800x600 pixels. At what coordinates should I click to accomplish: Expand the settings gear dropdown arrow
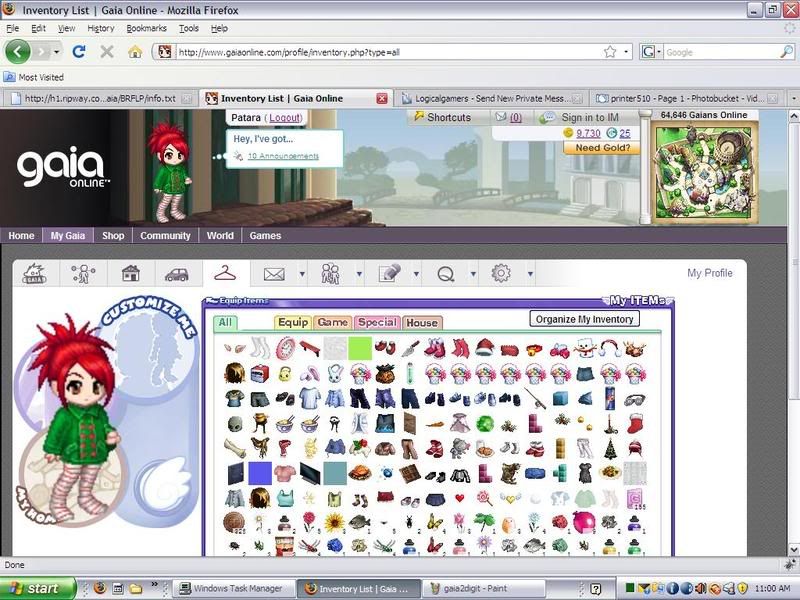click(531, 274)
